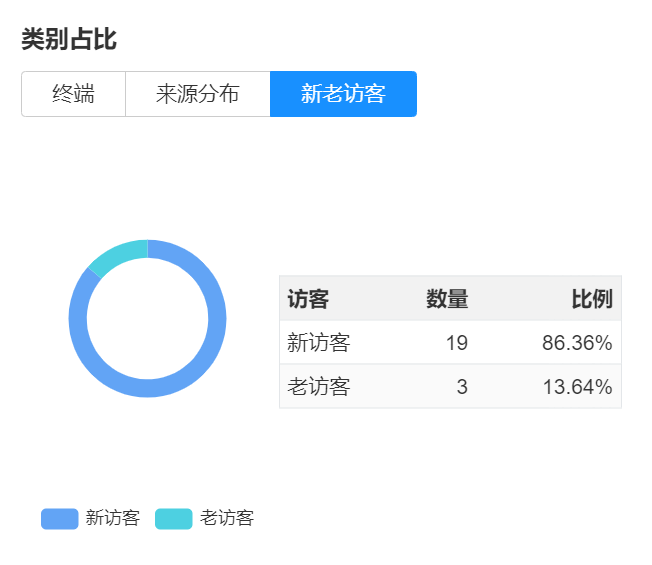Click the 数量 column header
The width and height of the screenshot is (652, 565).
tap(447, 299)
